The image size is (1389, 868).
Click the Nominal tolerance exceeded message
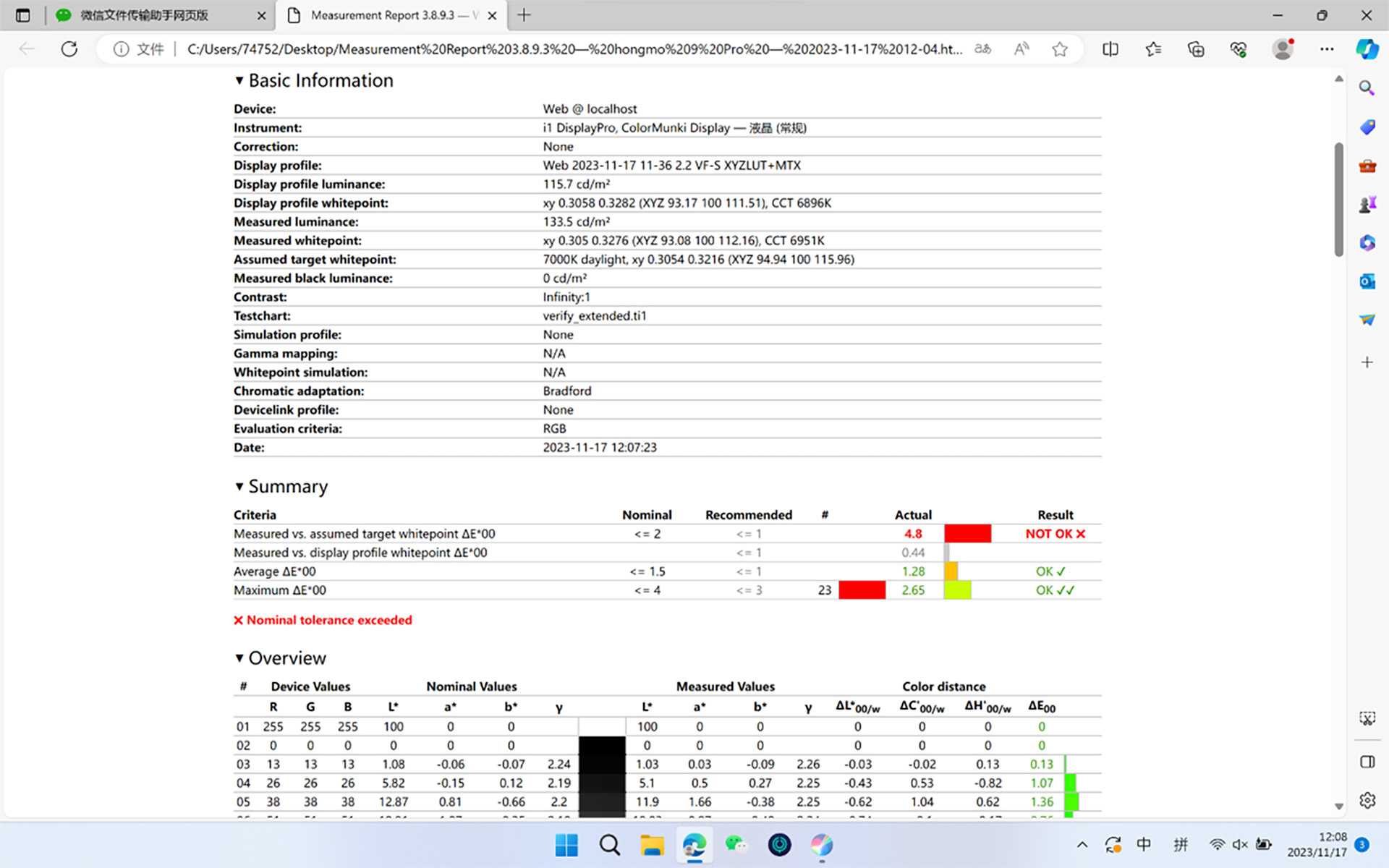[323, 620]
